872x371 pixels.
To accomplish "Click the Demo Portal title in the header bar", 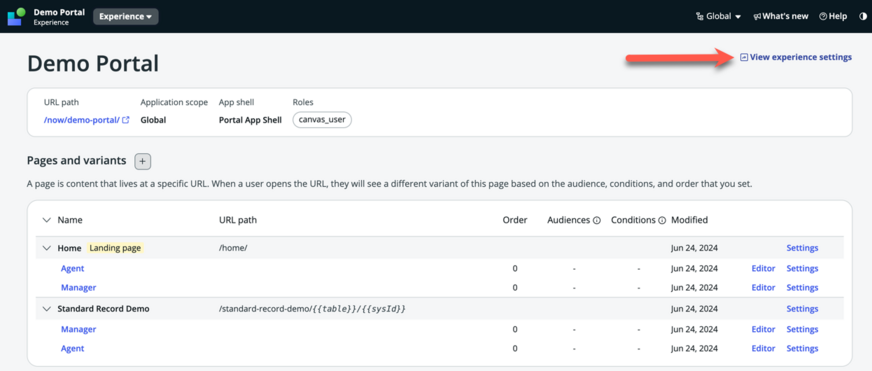I will (59, 12).
